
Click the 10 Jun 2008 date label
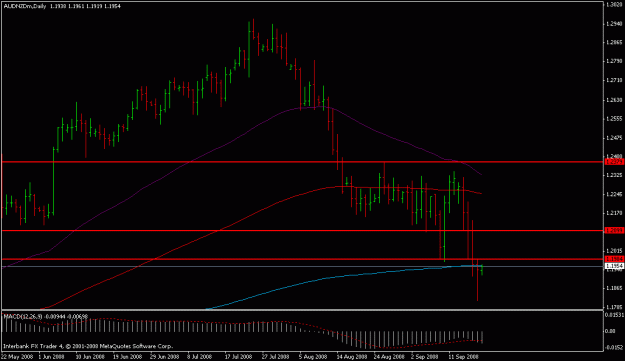point(90,357)
